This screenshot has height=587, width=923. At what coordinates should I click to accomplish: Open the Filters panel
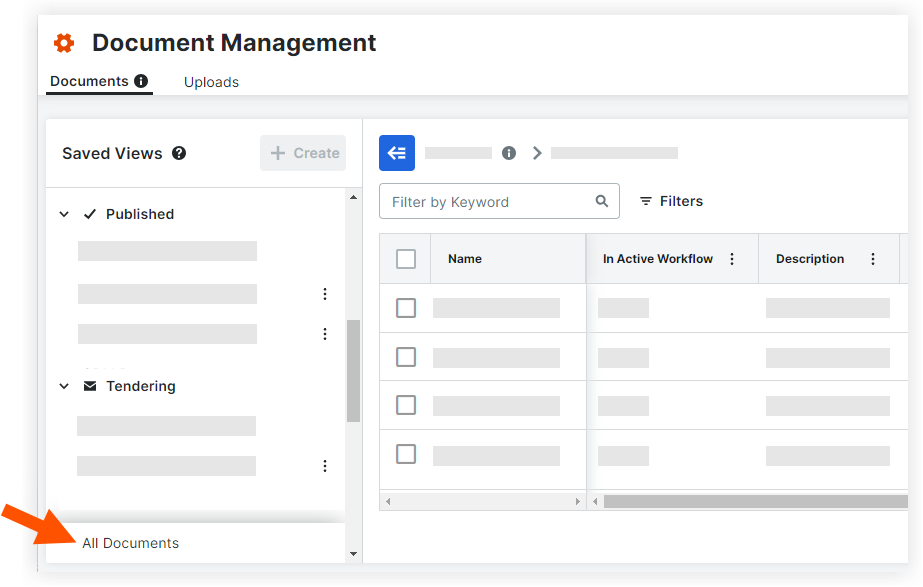coord(671,201)
